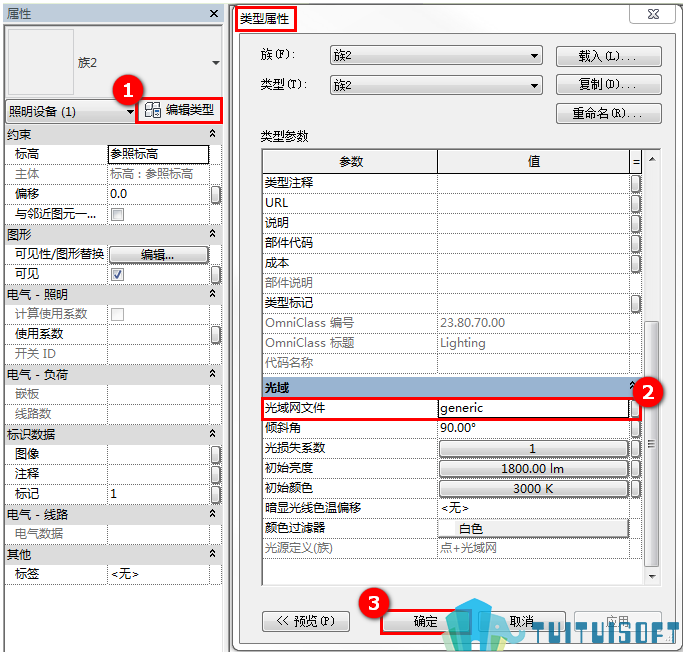Close the 属性 properties panel

[214, 14]
